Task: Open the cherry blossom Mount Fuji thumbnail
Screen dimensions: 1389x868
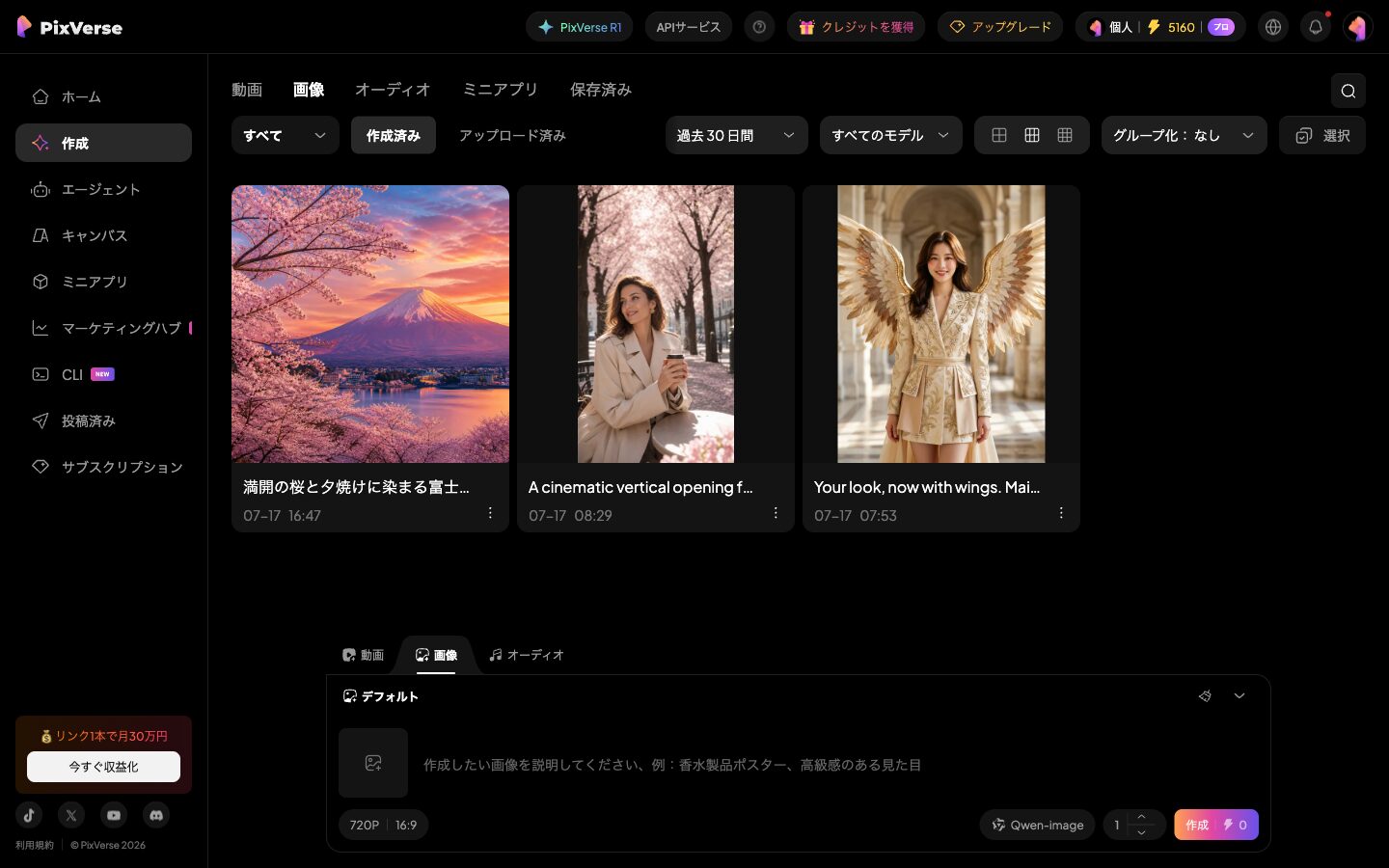Action: (370, 324)
